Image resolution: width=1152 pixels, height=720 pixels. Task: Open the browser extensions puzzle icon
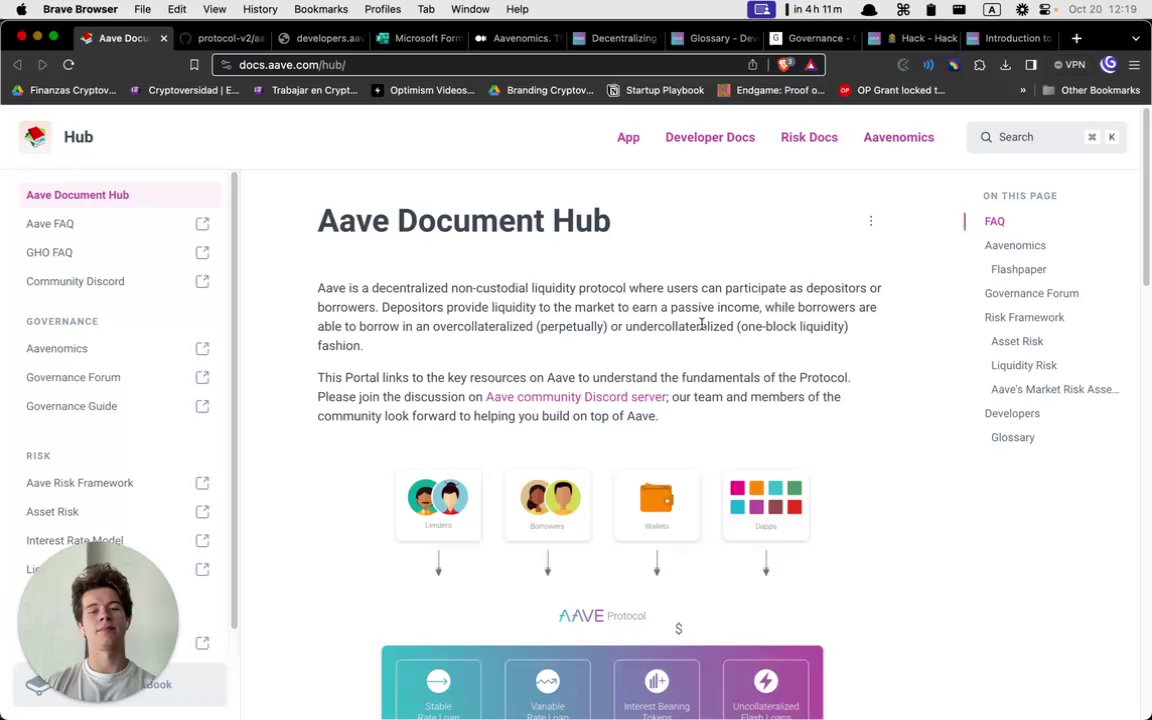coord(979,65)
